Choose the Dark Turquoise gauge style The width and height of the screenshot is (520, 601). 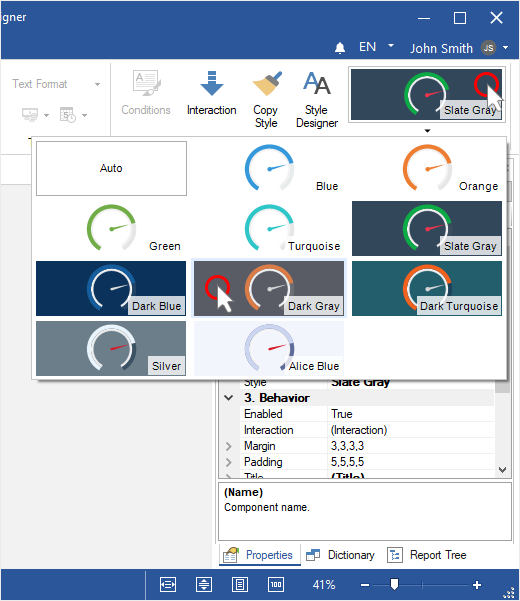click(x=427, y=288)
